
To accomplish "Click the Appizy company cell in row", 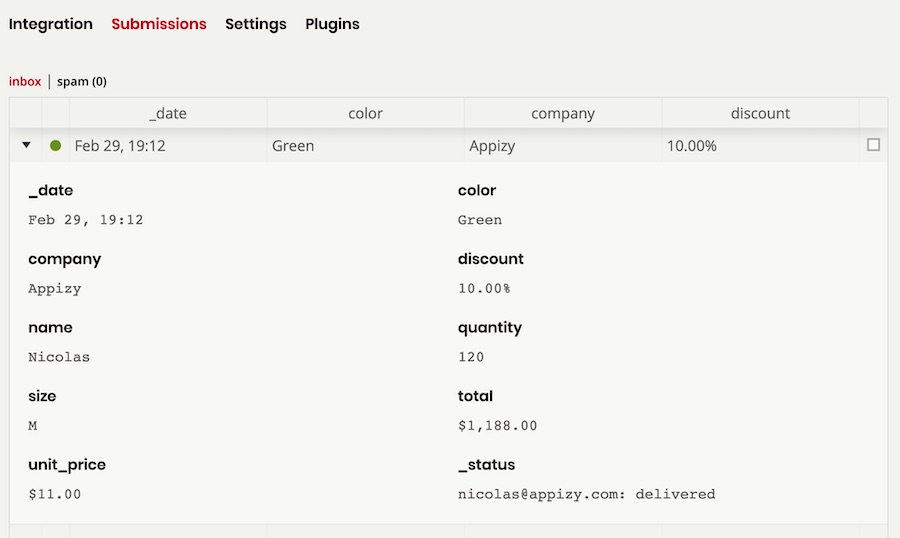I will [563, 145].
